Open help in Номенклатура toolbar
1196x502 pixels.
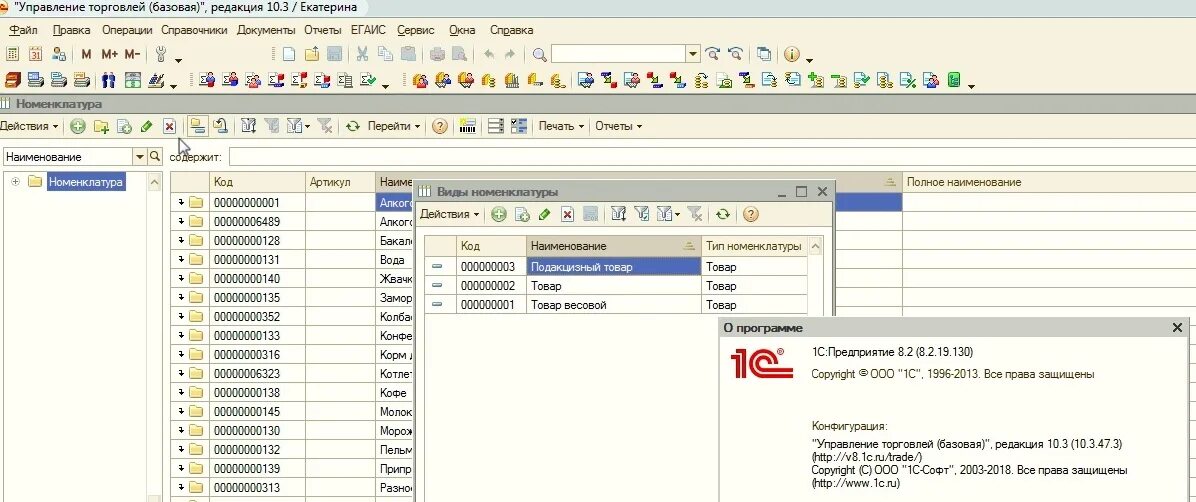tap(439, 127)
